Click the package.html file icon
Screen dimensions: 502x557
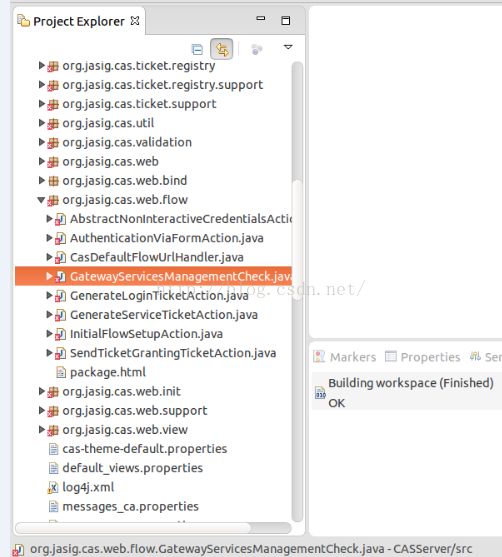[x=61, y=372]
